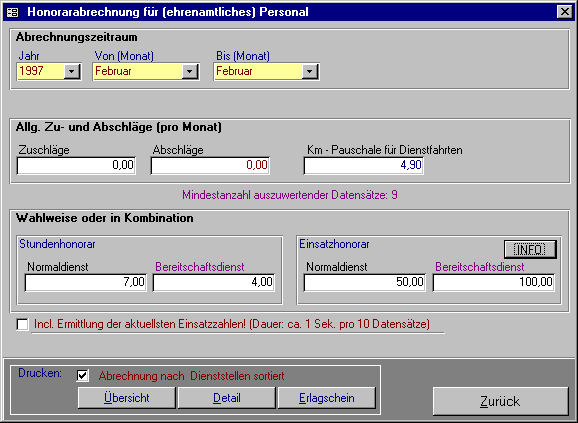The image size is (578, 423).
Task: Select the Zuschläge input field
Action: tap(76, 165)
